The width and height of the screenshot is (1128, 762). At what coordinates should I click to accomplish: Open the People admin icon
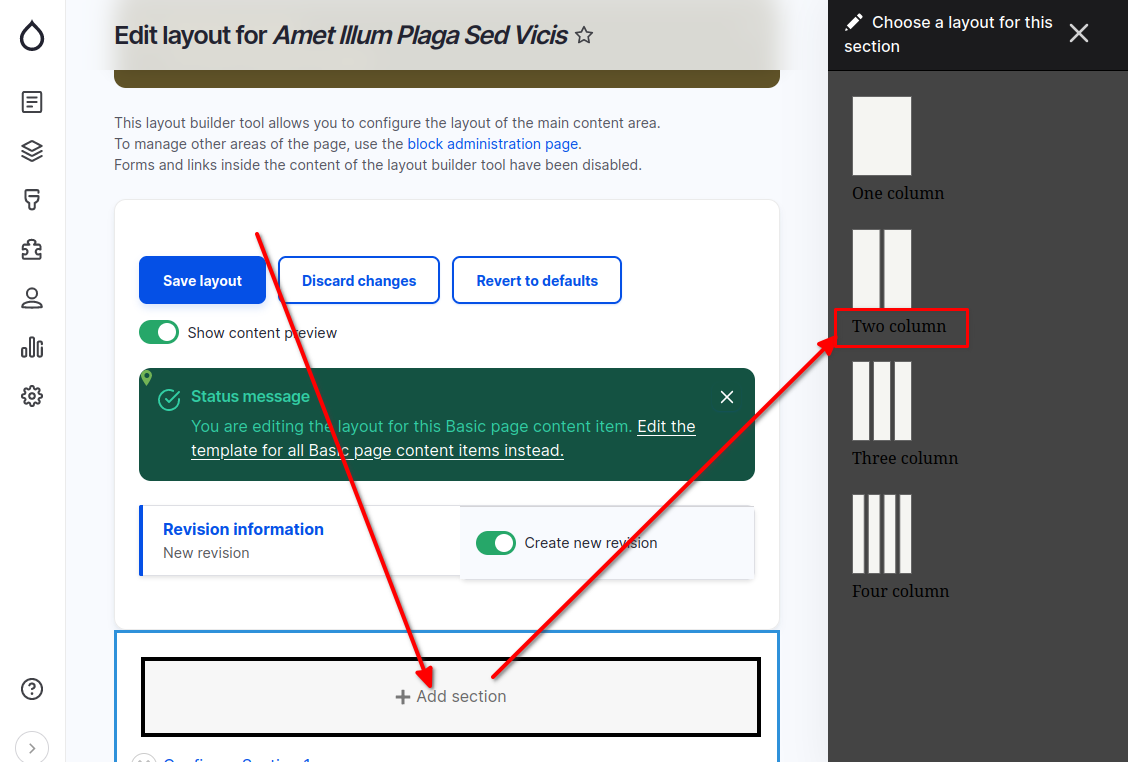click(x=32, y=297)
